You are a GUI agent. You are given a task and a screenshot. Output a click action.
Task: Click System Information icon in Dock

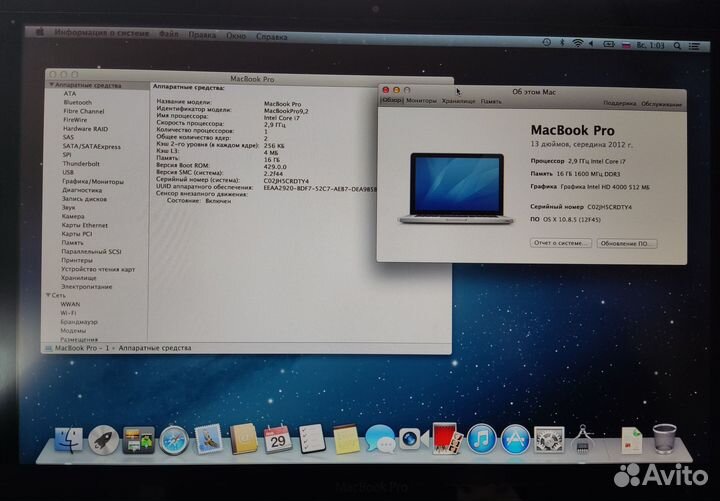[582, 439]
